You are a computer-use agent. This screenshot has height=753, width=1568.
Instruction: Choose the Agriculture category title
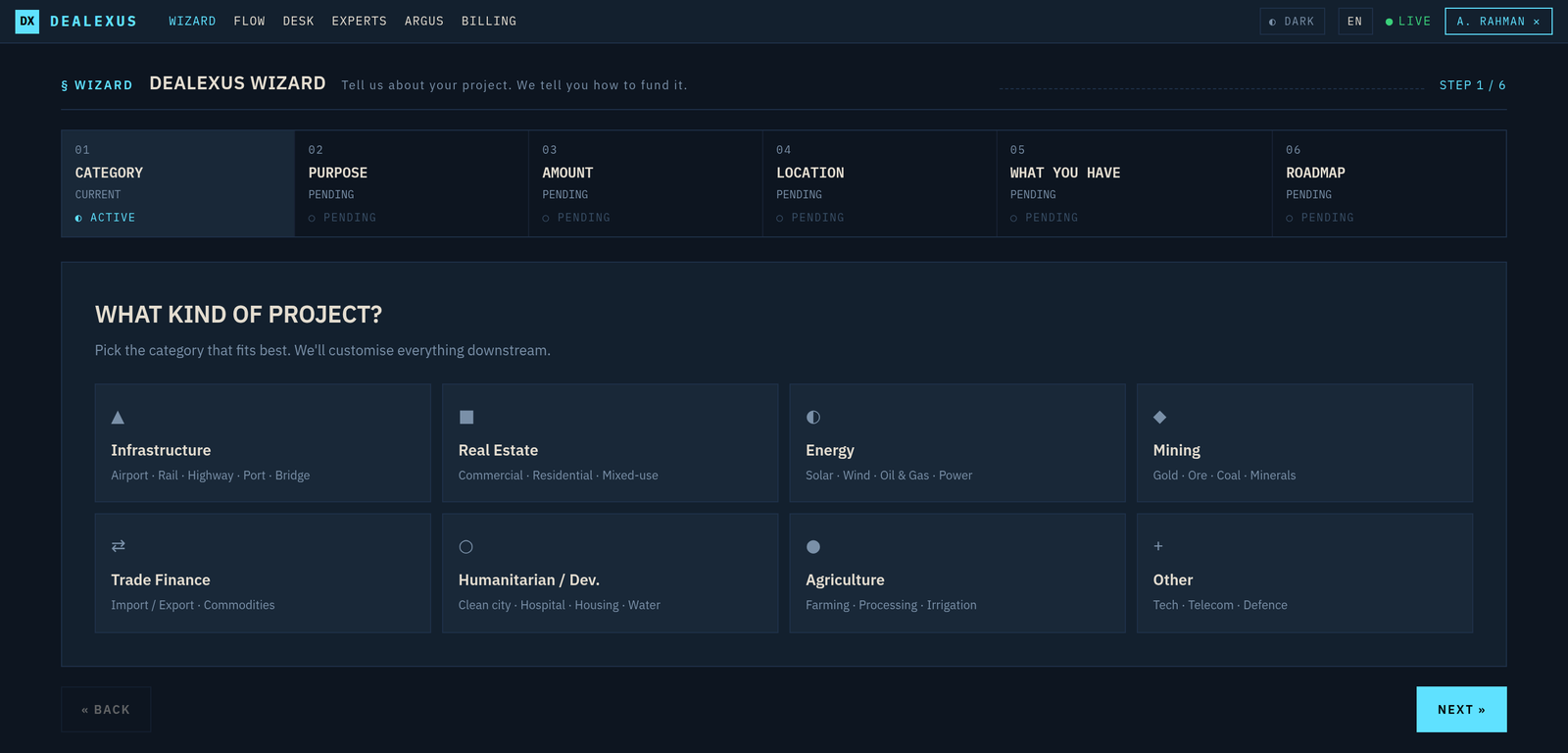(845, 580)
